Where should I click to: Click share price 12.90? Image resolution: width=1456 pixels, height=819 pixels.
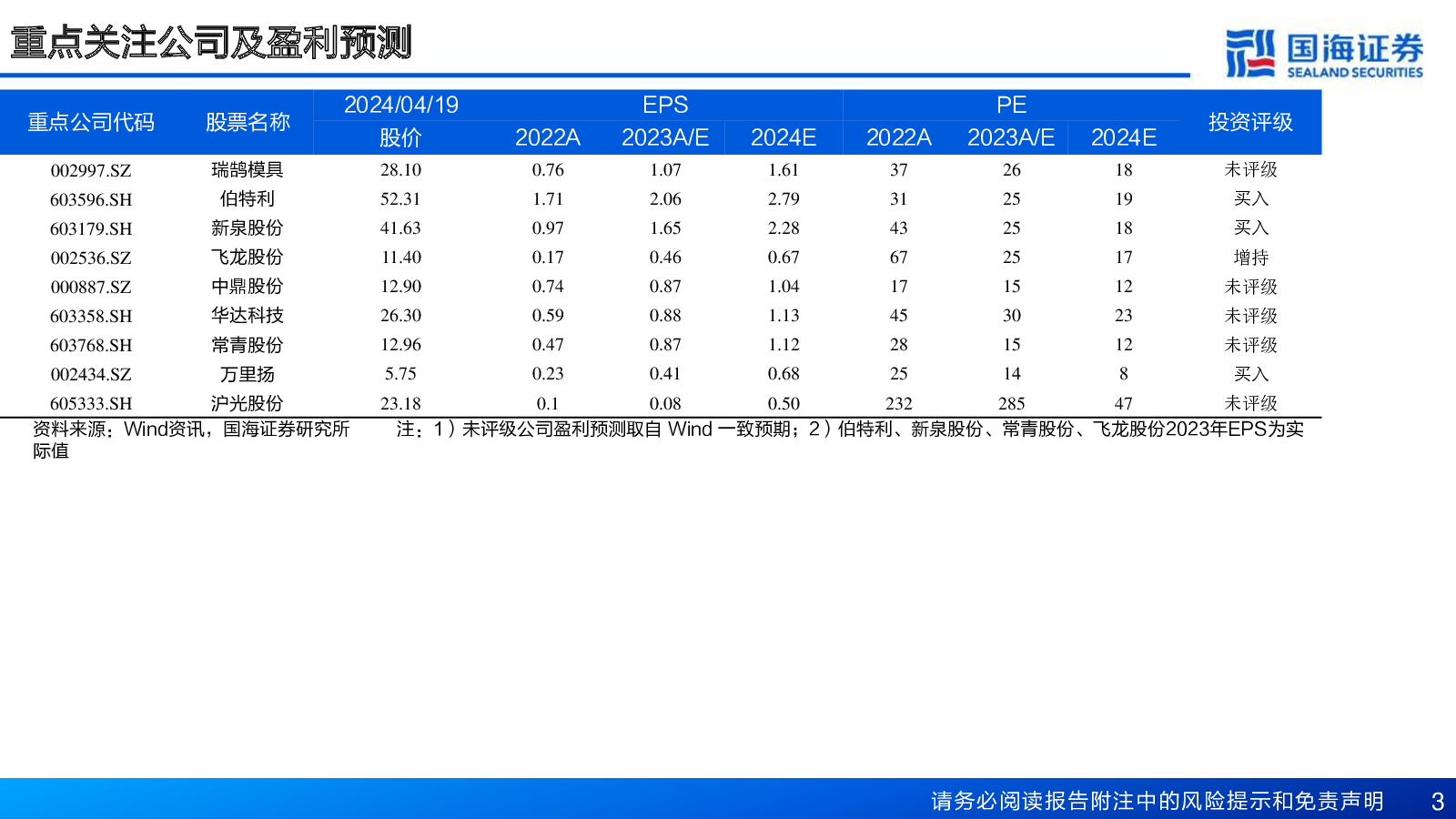(x=400, y=287)
